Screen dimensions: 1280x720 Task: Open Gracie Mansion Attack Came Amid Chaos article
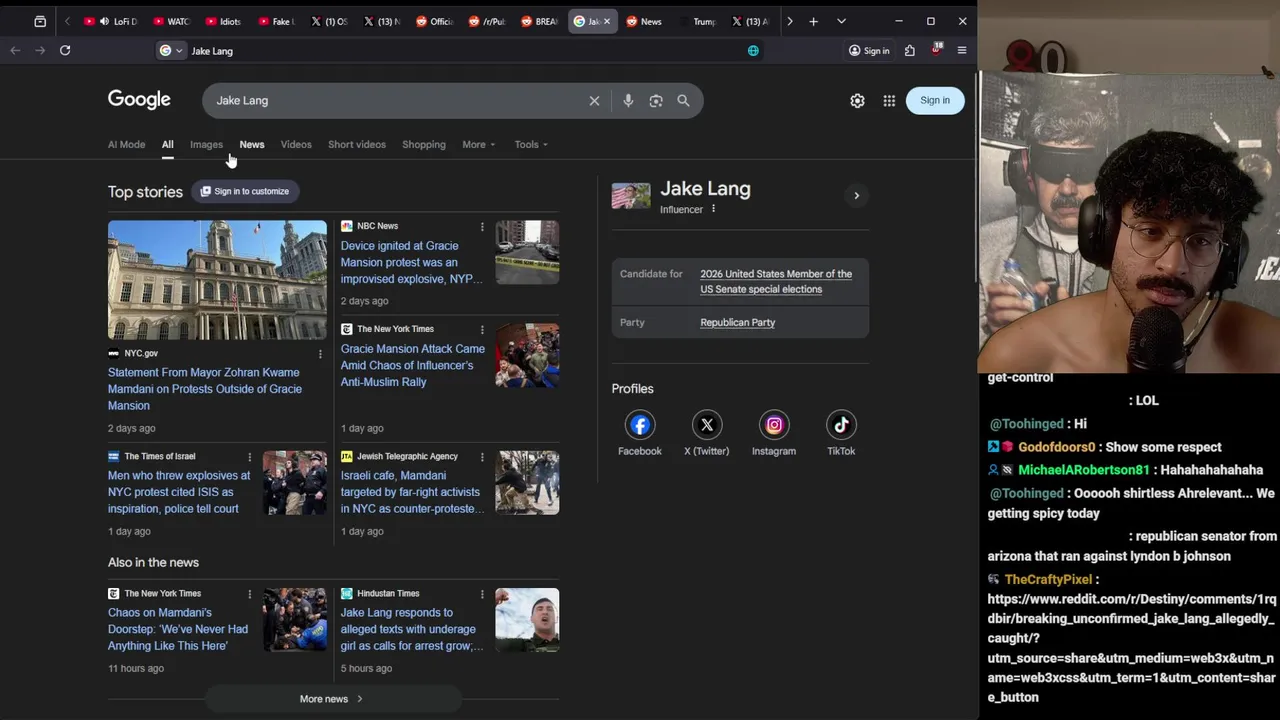(412, 365)
